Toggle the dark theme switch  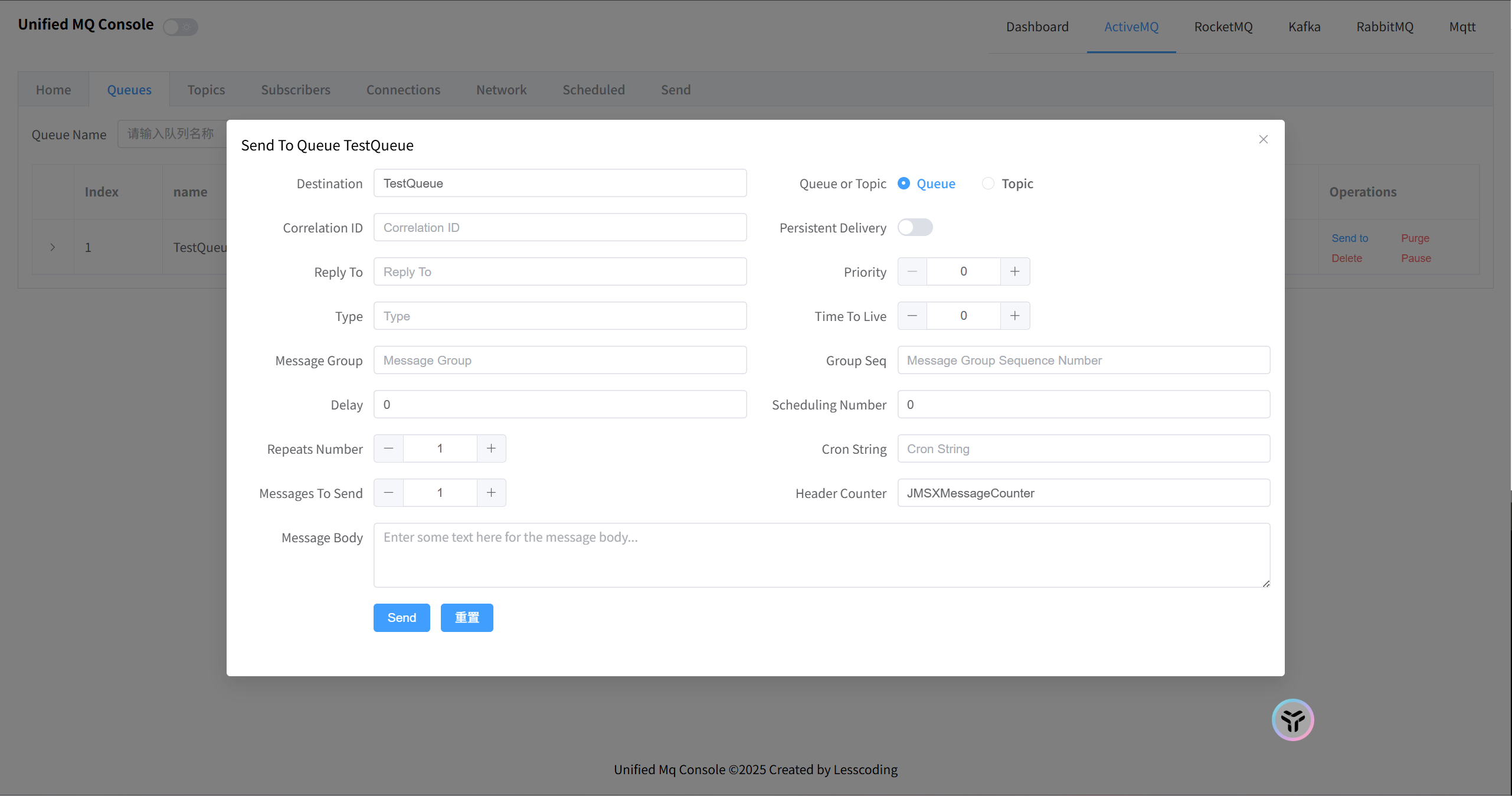coord(181,27)
